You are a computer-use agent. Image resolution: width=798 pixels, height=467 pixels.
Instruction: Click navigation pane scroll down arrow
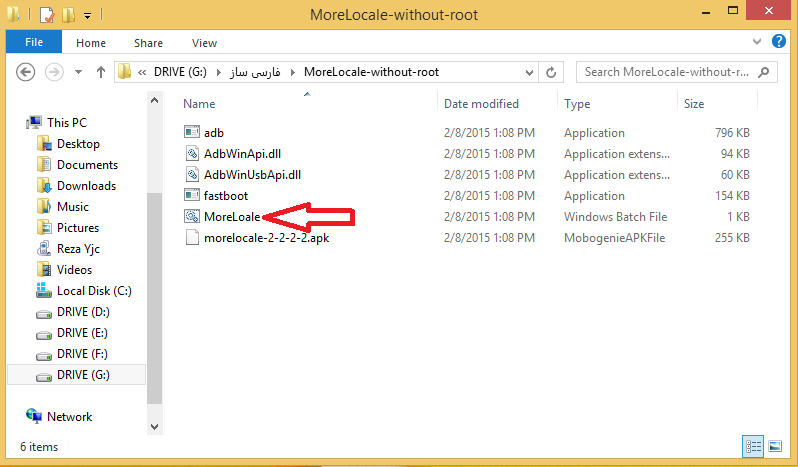pyautogui.click(x=155, y=426)
